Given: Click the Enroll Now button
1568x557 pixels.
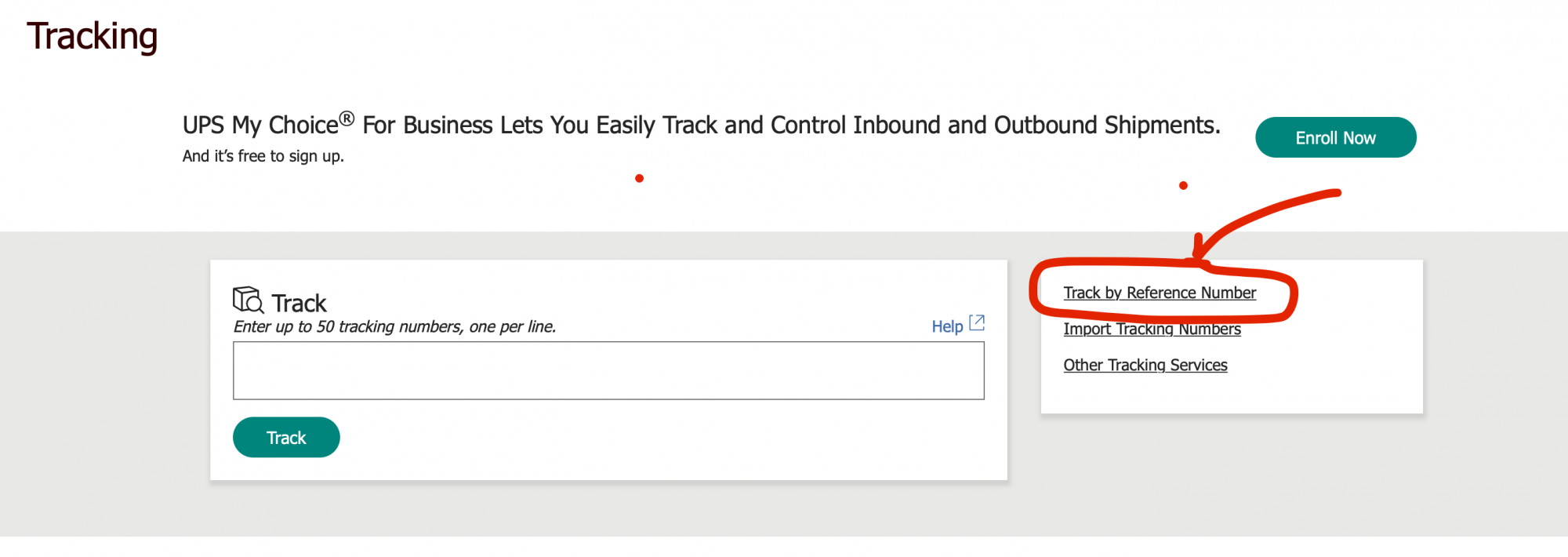Looking at the screenshot, I should [1335, 138].
